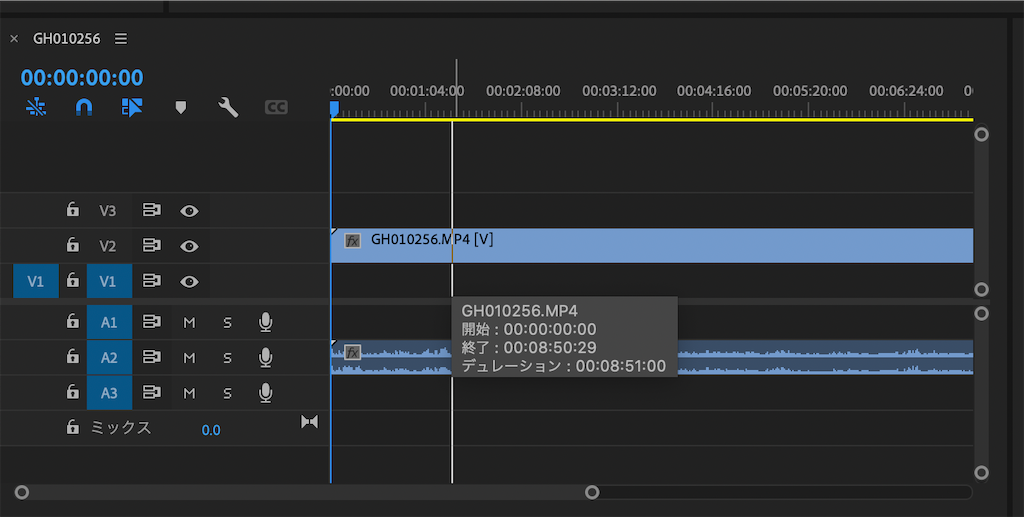Open the GH010256 panel menu

121,39
